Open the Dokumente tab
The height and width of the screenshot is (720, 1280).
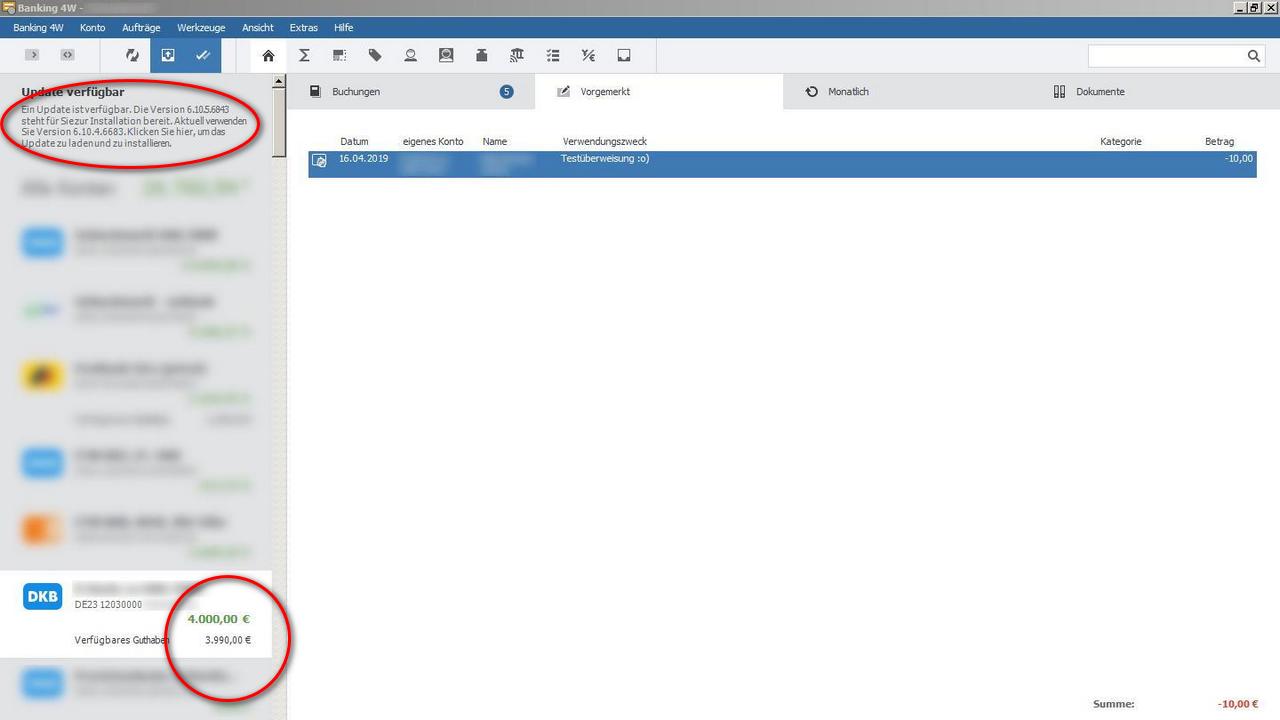point(1100,92)
